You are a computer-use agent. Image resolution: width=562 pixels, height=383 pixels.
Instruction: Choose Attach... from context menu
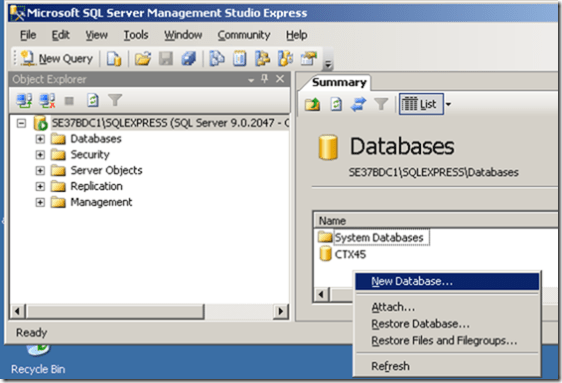[447, 307]
